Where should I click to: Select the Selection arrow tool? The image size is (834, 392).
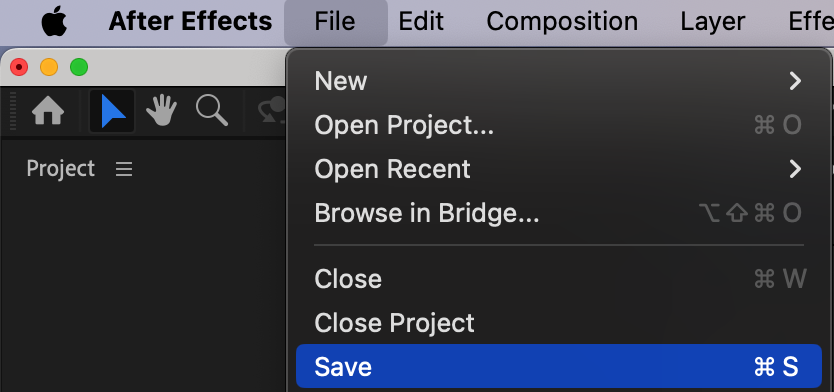tap(112, 111)
